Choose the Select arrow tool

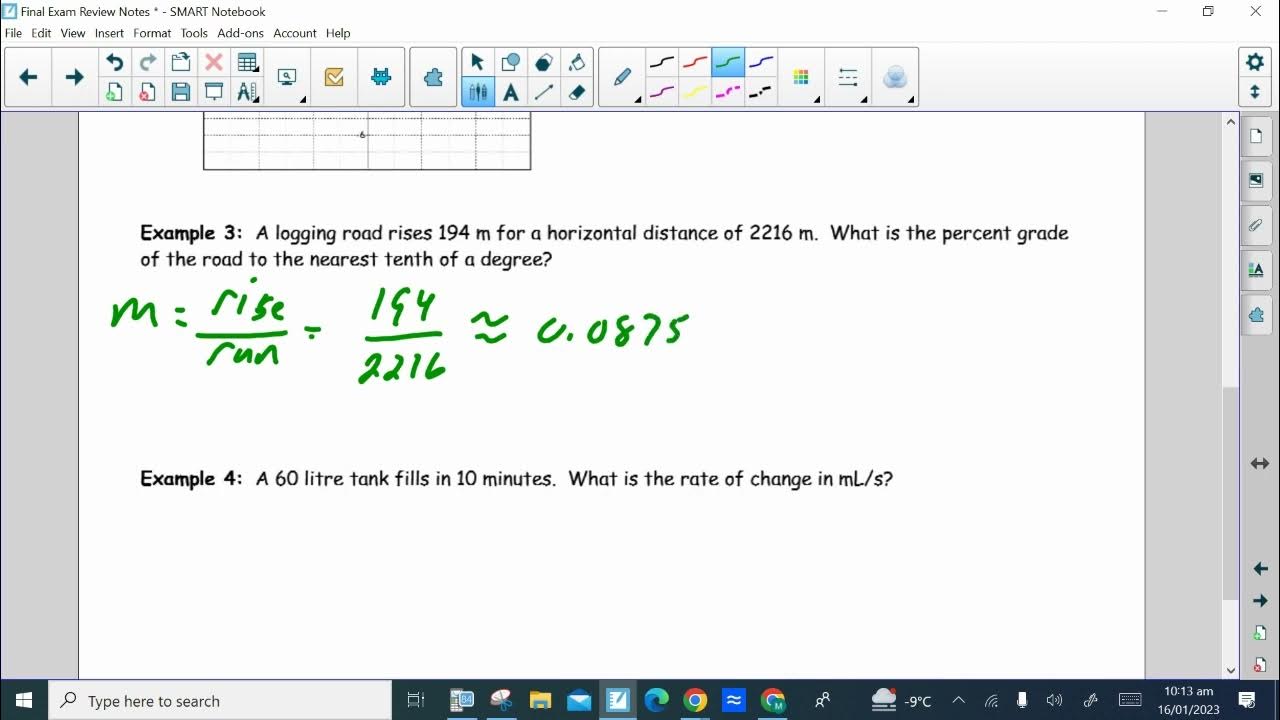(477, 63)
